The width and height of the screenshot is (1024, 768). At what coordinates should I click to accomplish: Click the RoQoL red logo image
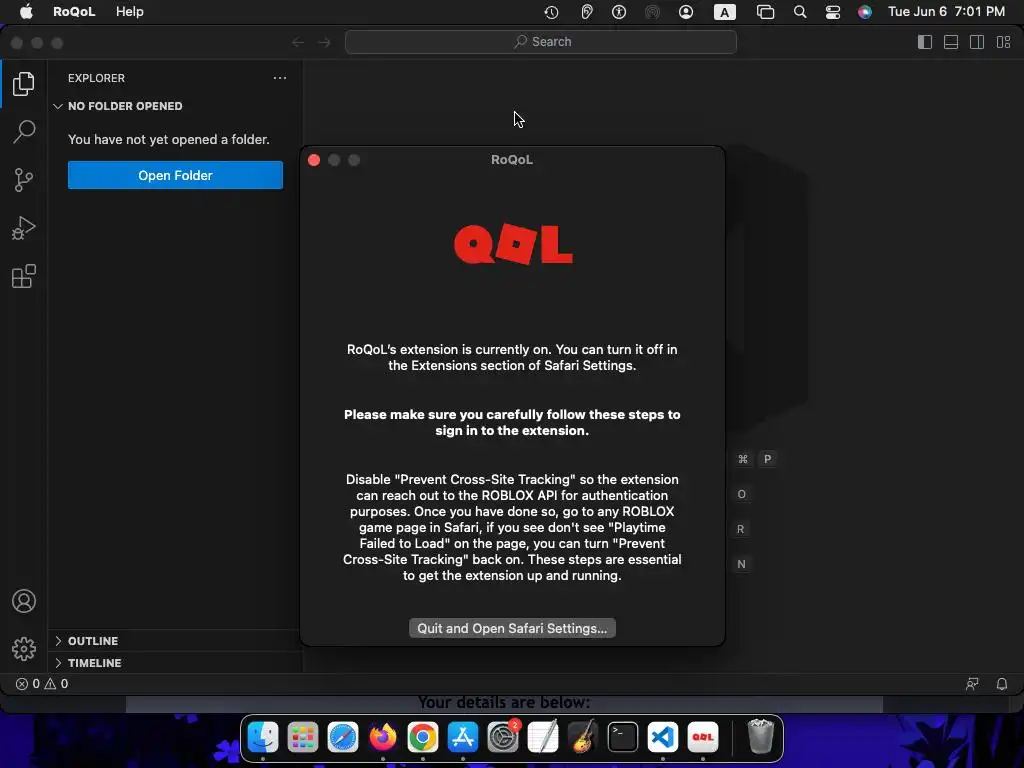click(513, 244)
